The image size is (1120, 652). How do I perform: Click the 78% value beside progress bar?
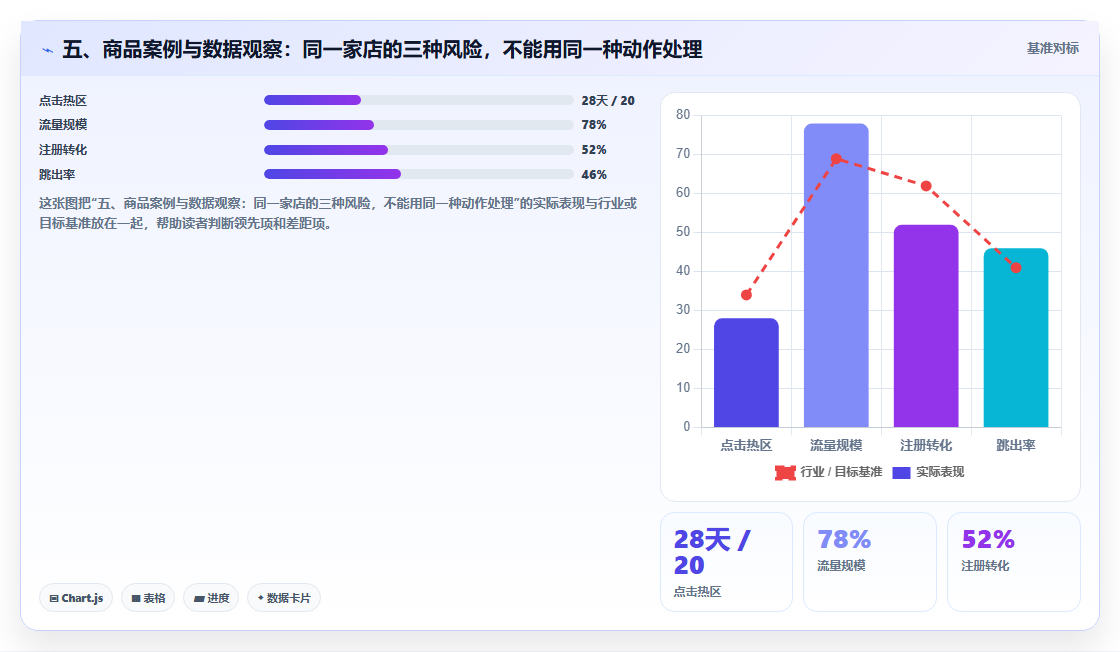pos(594,125)
